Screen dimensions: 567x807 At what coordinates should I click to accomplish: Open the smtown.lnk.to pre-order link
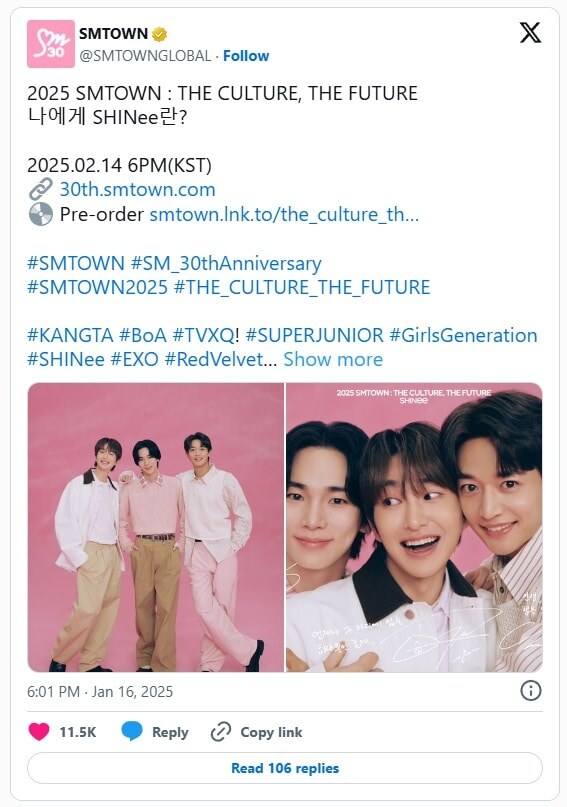(x=284, y=214)
